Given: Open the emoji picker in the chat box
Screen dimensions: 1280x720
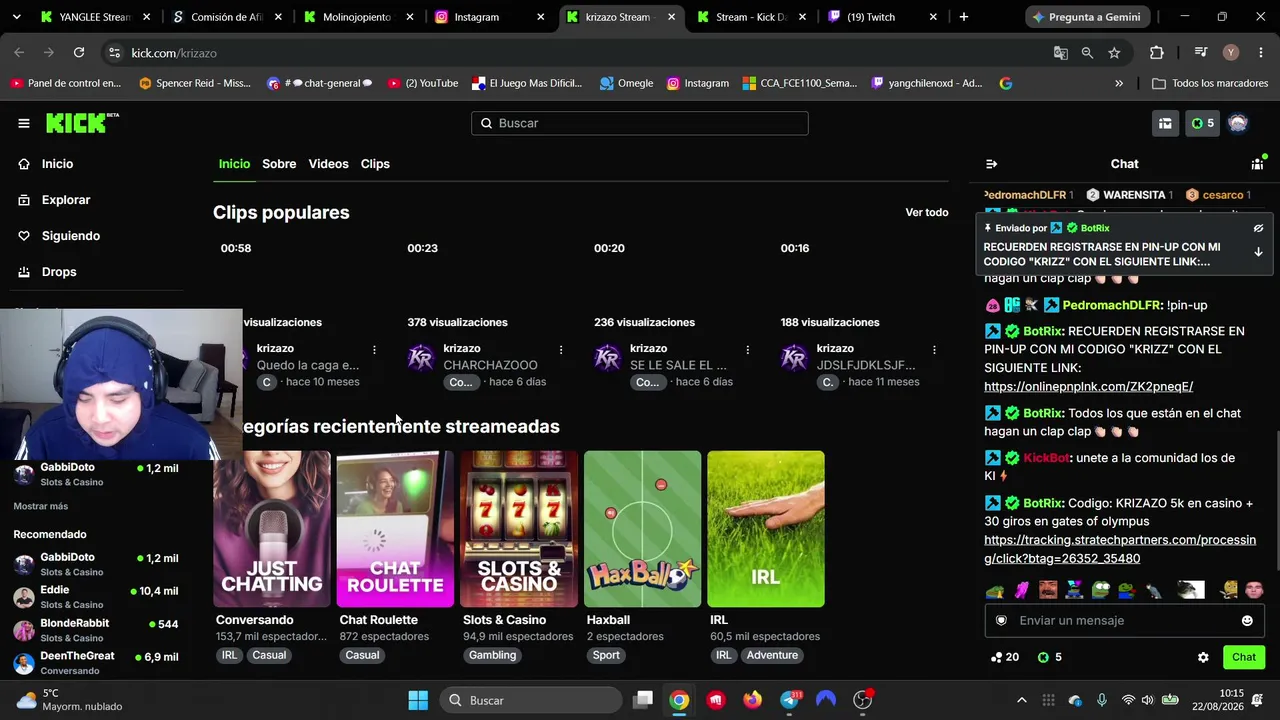Looking at the screenshot, I should 1247,620.
